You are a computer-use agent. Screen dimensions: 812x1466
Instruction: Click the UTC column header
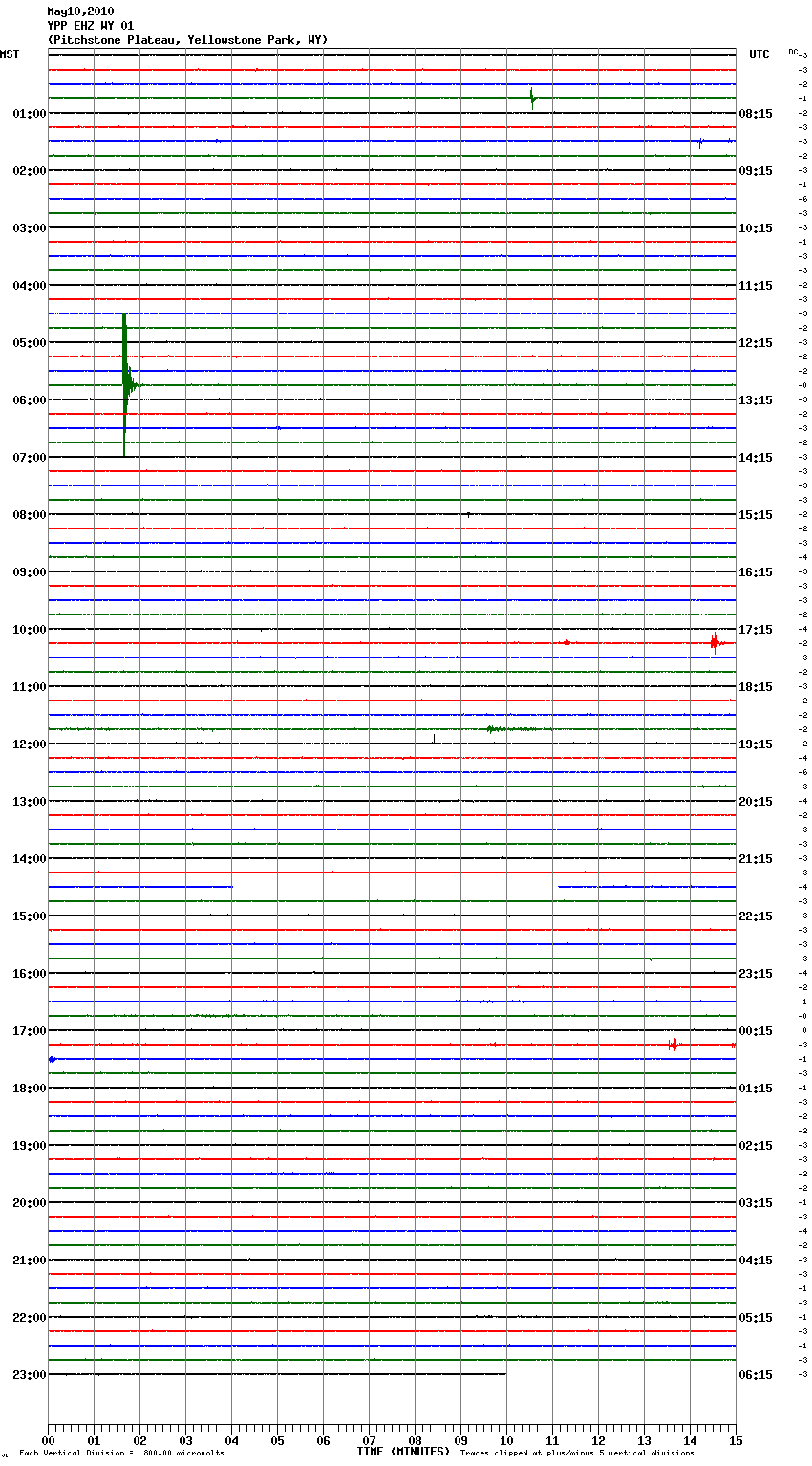point(759,54)
